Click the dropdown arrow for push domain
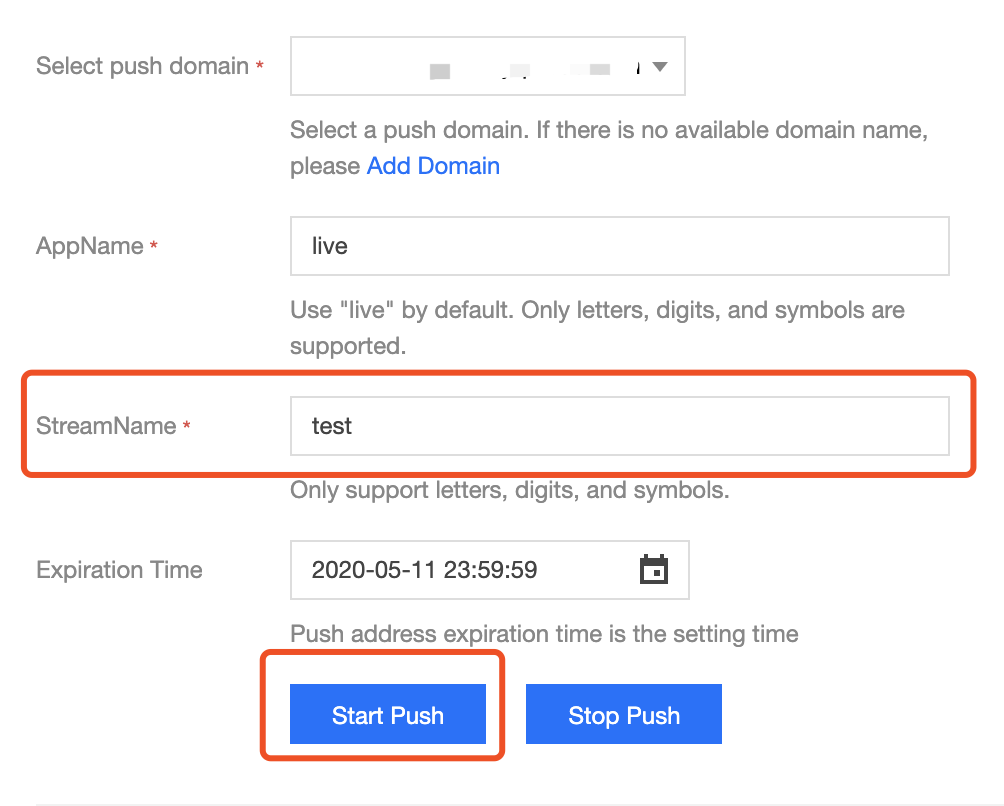 tap(659, 67)
